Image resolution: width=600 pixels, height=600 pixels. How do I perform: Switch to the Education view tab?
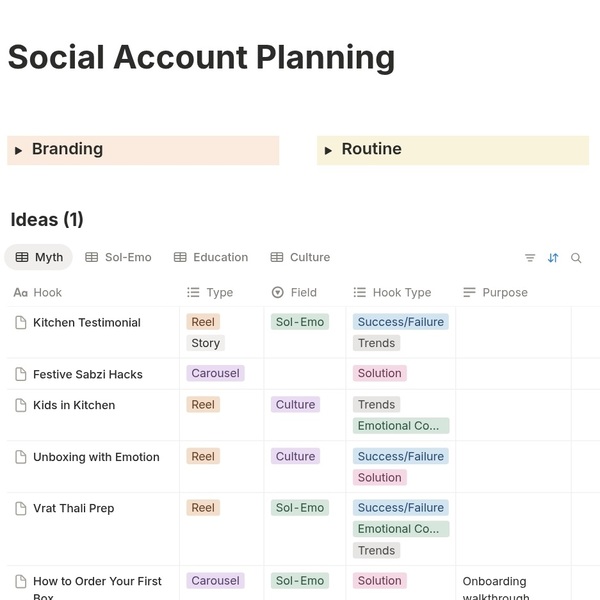pos(210,257)
